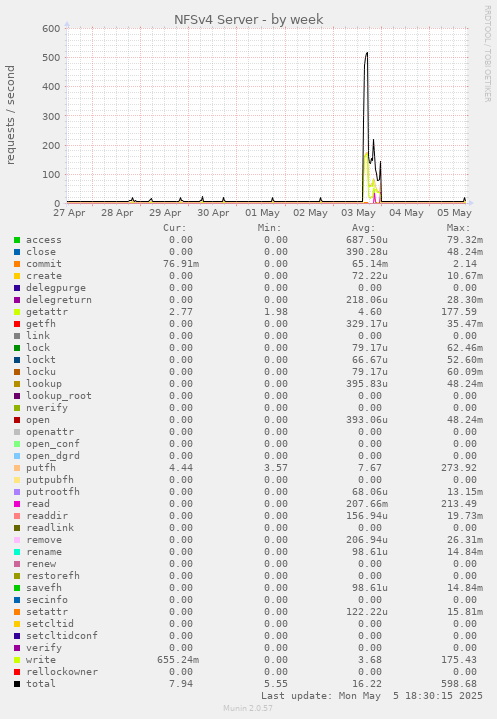Click the open_conf legend label
The height and width of the screenshot is (719, 497).
(53, 444)
